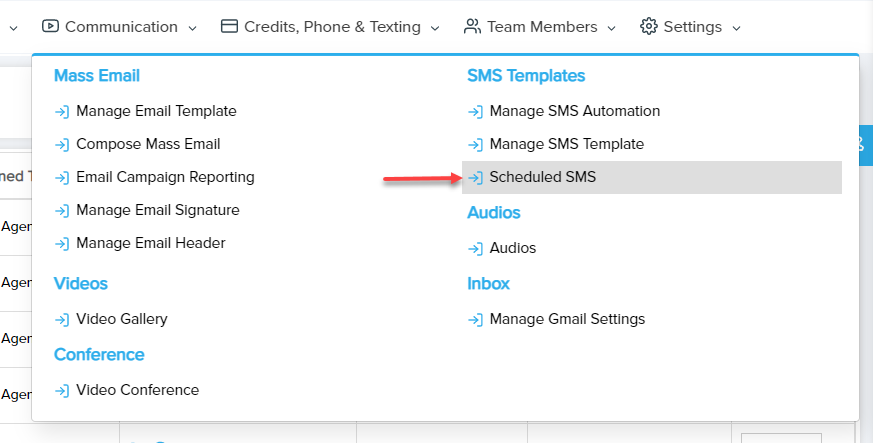Viewport: 873px width, 443px height.
Task: Open Manage SMS Template
Action: pyautogui.click(x=566, y=144)
